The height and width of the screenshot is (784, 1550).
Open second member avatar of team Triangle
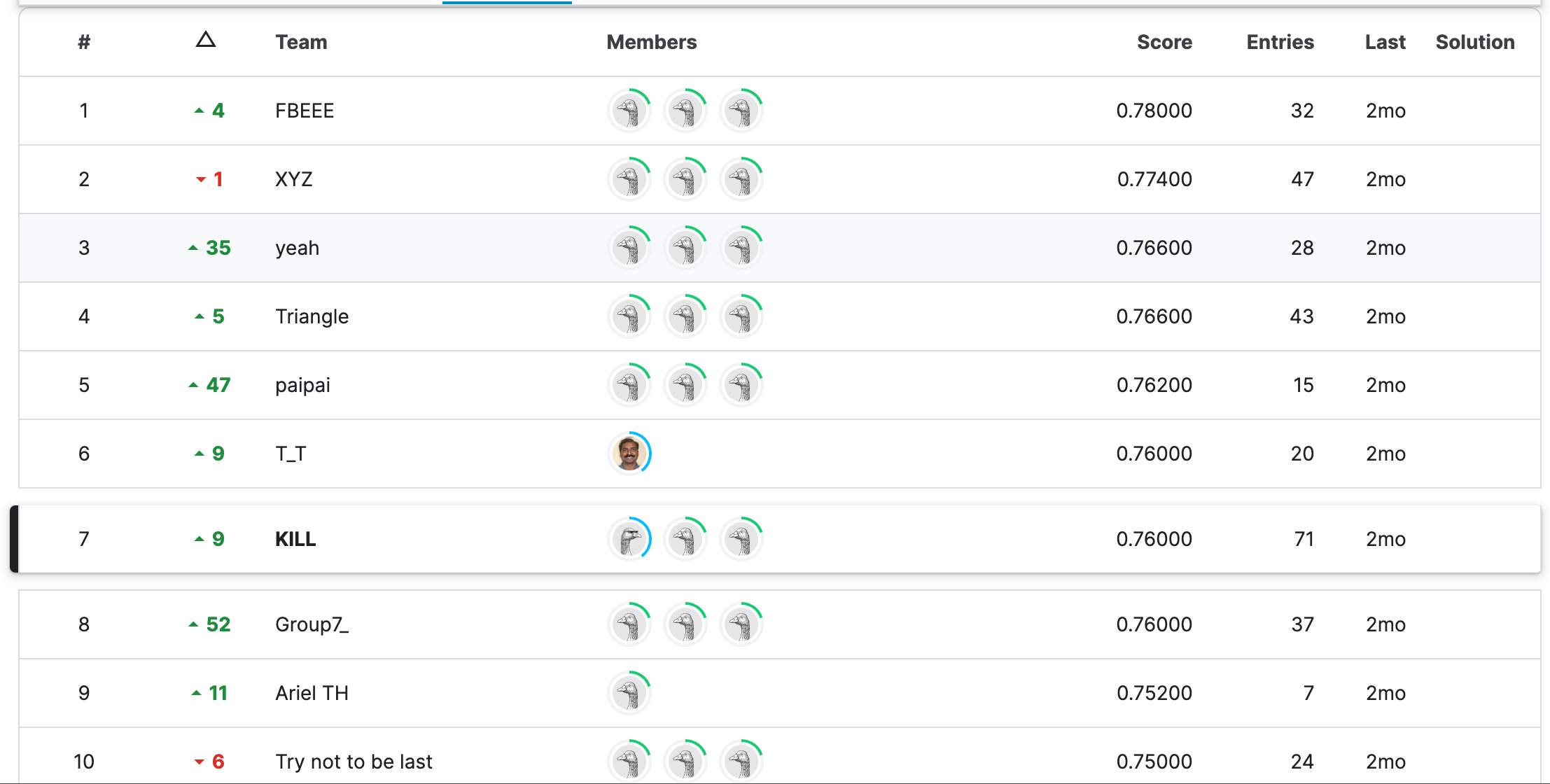[685, 316]
